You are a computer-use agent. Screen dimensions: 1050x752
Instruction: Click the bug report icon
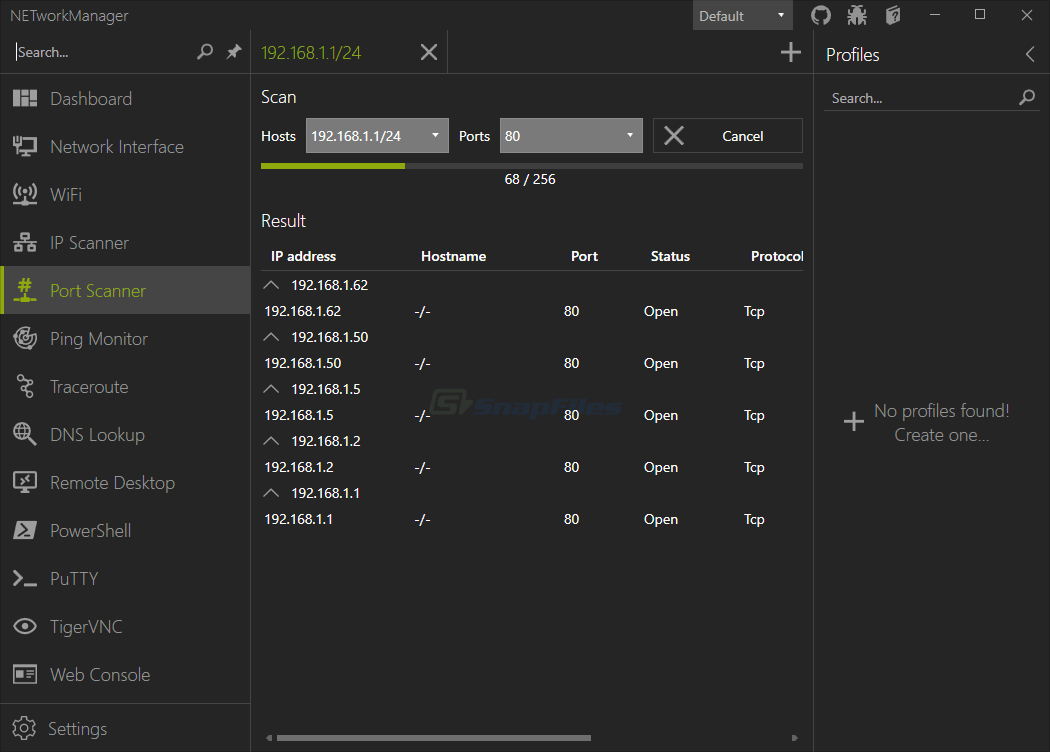[856, 15]
